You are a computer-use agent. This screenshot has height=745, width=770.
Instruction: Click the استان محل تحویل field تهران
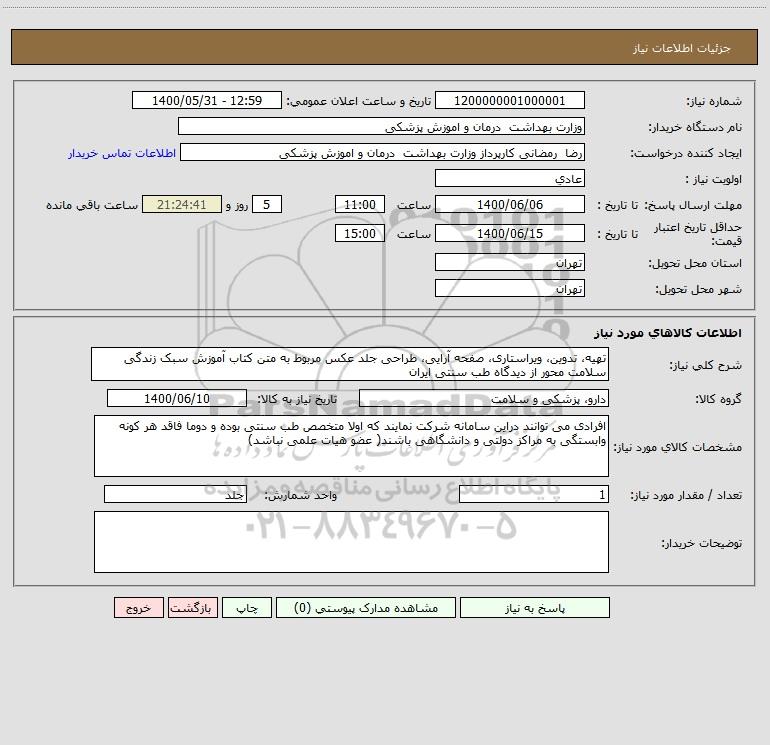point(510,262)
